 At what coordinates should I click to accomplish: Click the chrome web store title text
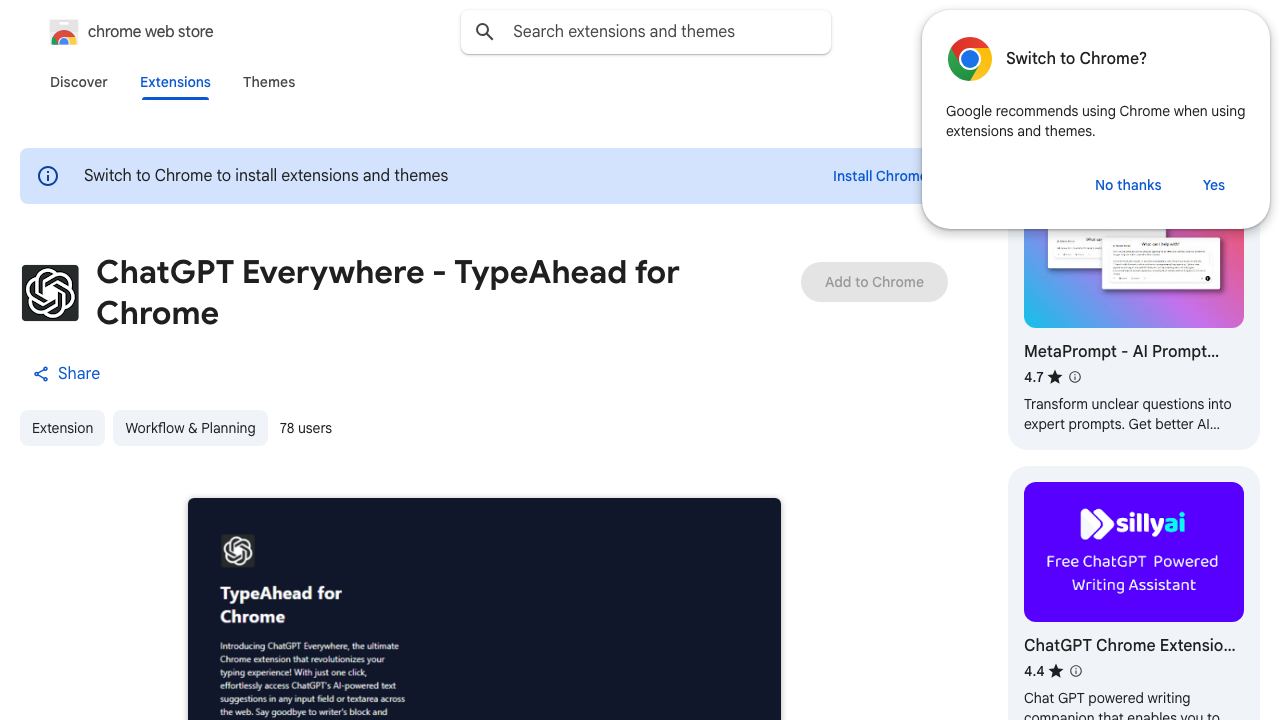[151, 32]
